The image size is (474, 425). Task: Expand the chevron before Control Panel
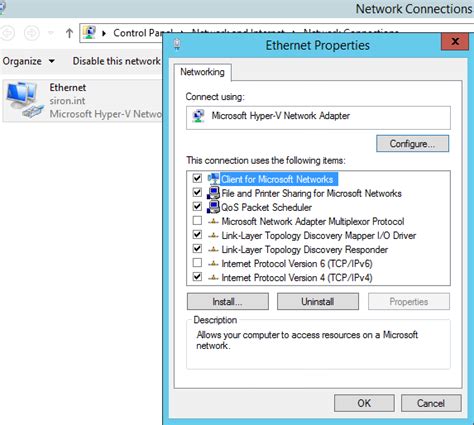pos(104,33)
